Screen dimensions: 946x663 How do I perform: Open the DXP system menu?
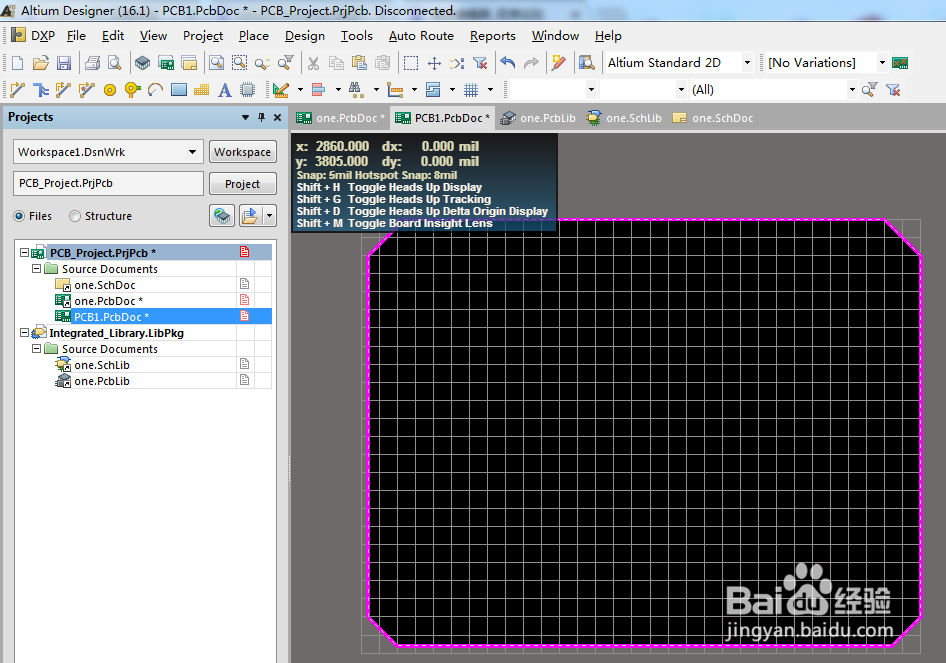(34, 36)
